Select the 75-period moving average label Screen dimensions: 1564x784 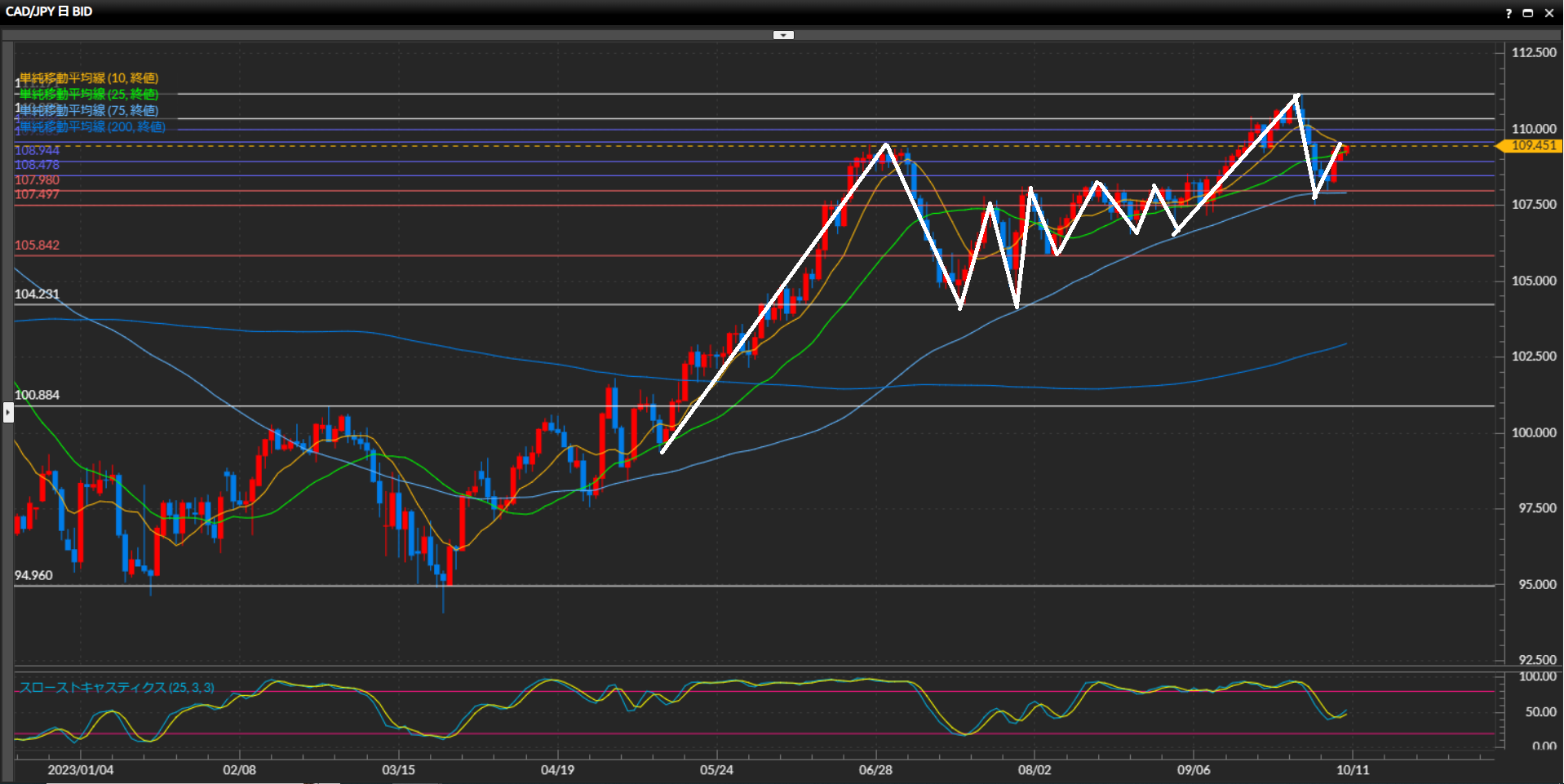click(89, 111)
